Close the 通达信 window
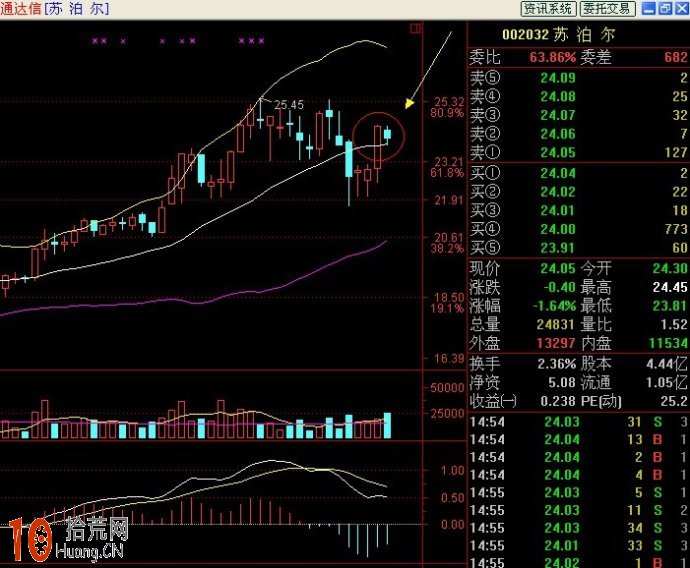 pyautogui.click(x=681, y=8)
